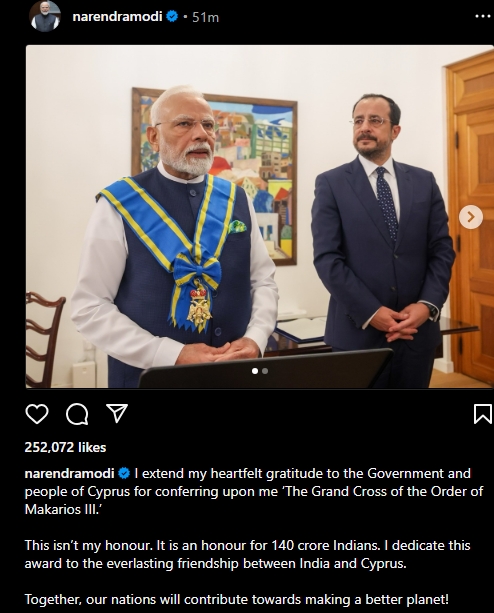
Task: Click the verified badge beside header username
Action: pyautogui.click(x=172, y=17)
